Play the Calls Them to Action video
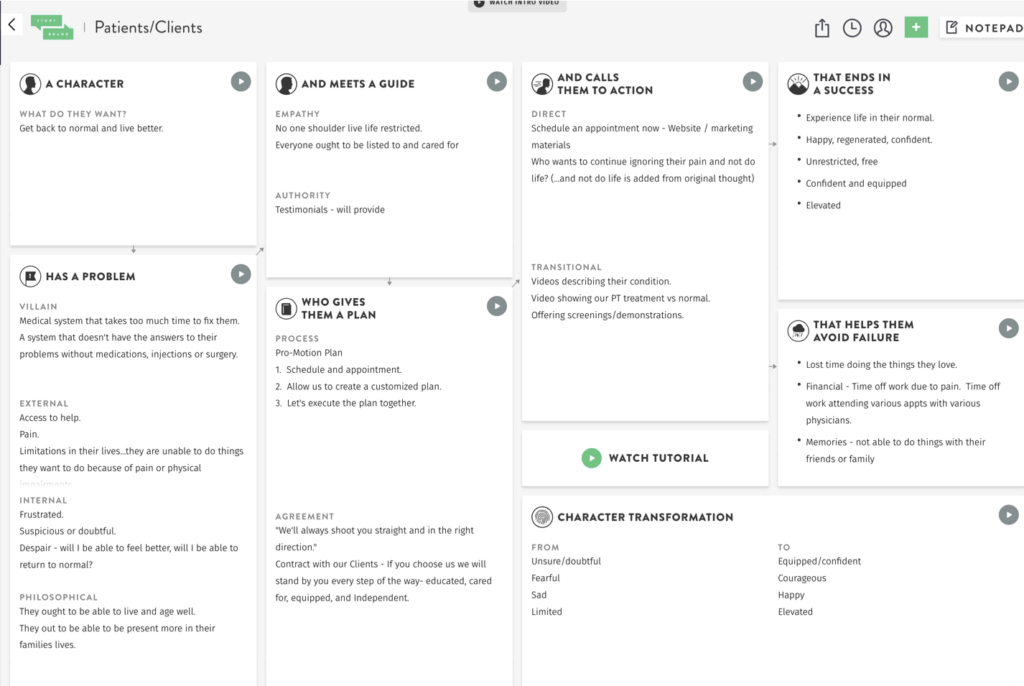This screenshot has width=1024, height=686. 753,82
